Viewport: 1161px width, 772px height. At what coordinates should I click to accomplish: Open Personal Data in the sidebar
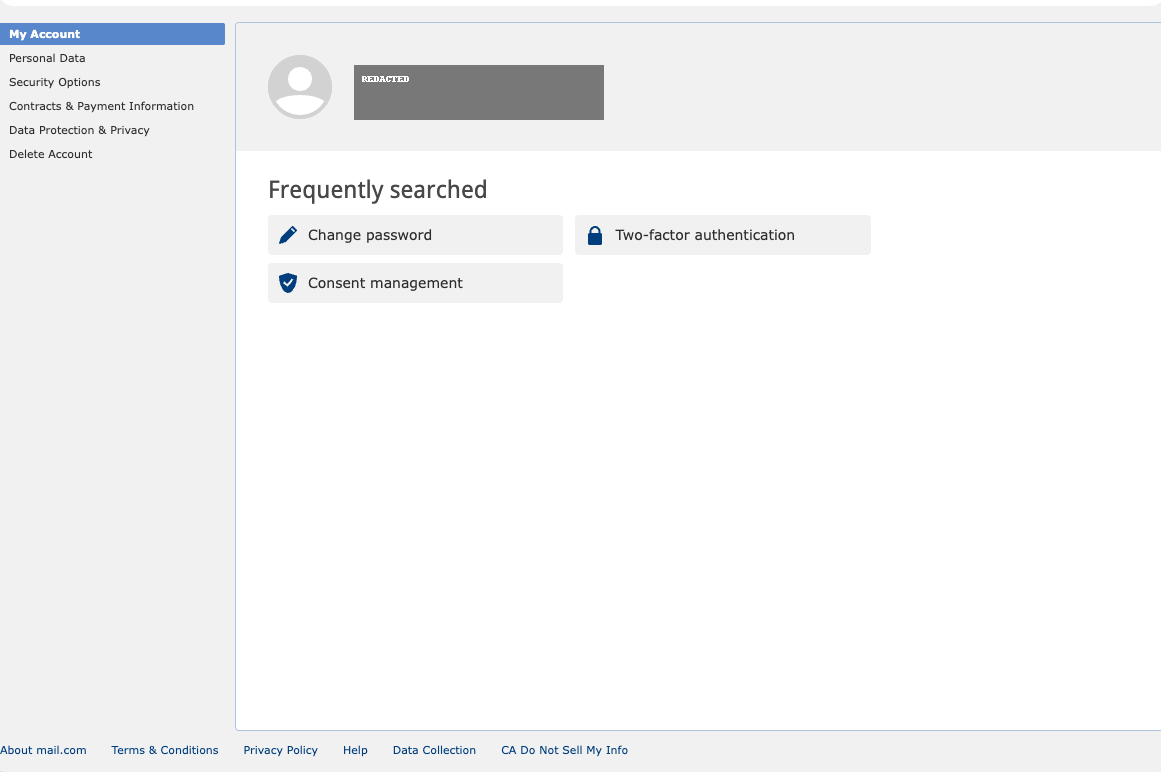pyautogui.click(x=47, y=58)
